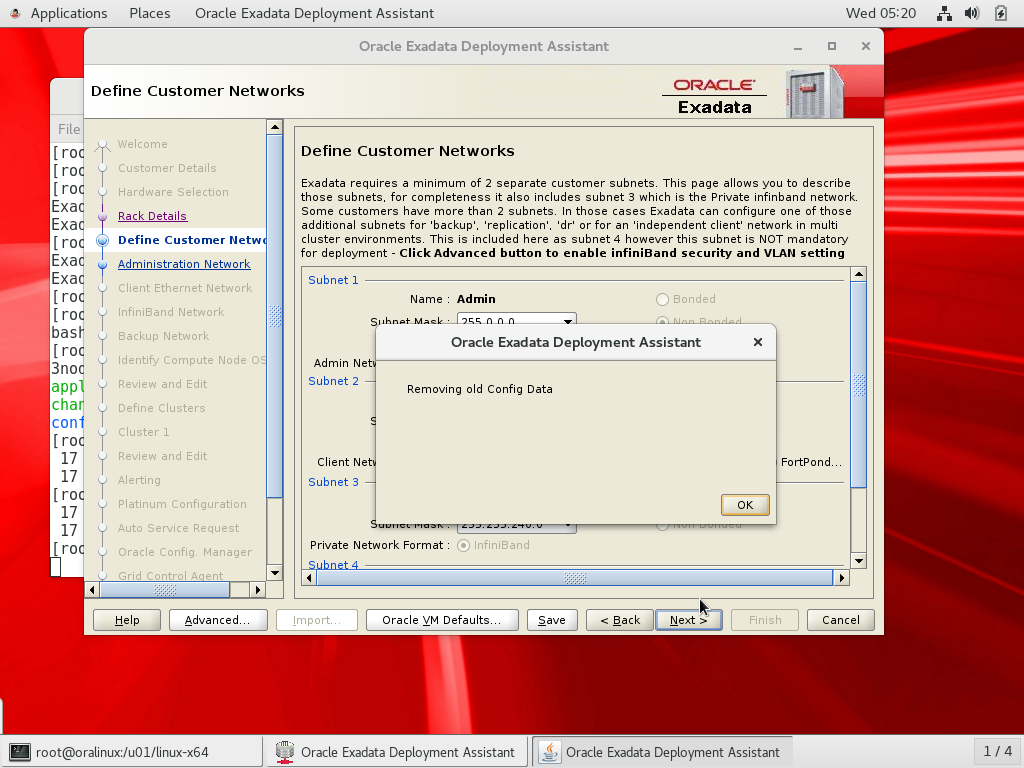Viewport: 1024px width, 768px height.
Task: Open the volume speaker icon
Action: coord(972,14)
